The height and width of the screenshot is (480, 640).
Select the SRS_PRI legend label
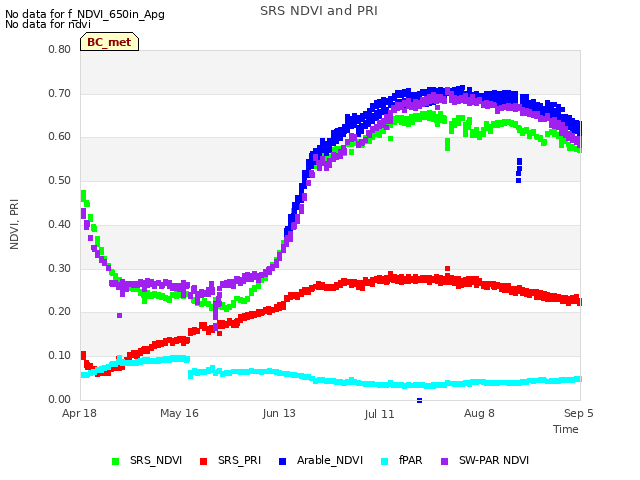point(239,460)
